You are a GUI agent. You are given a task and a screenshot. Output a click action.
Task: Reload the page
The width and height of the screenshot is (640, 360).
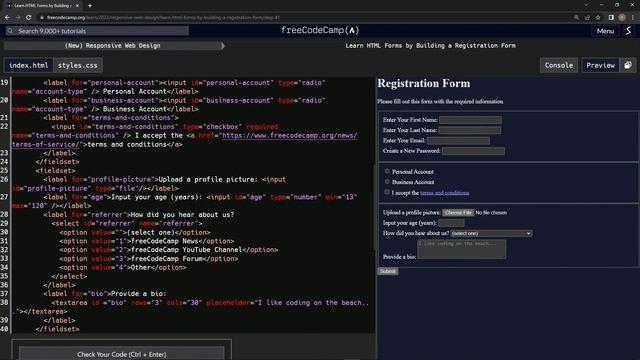(x=29, y=18)
